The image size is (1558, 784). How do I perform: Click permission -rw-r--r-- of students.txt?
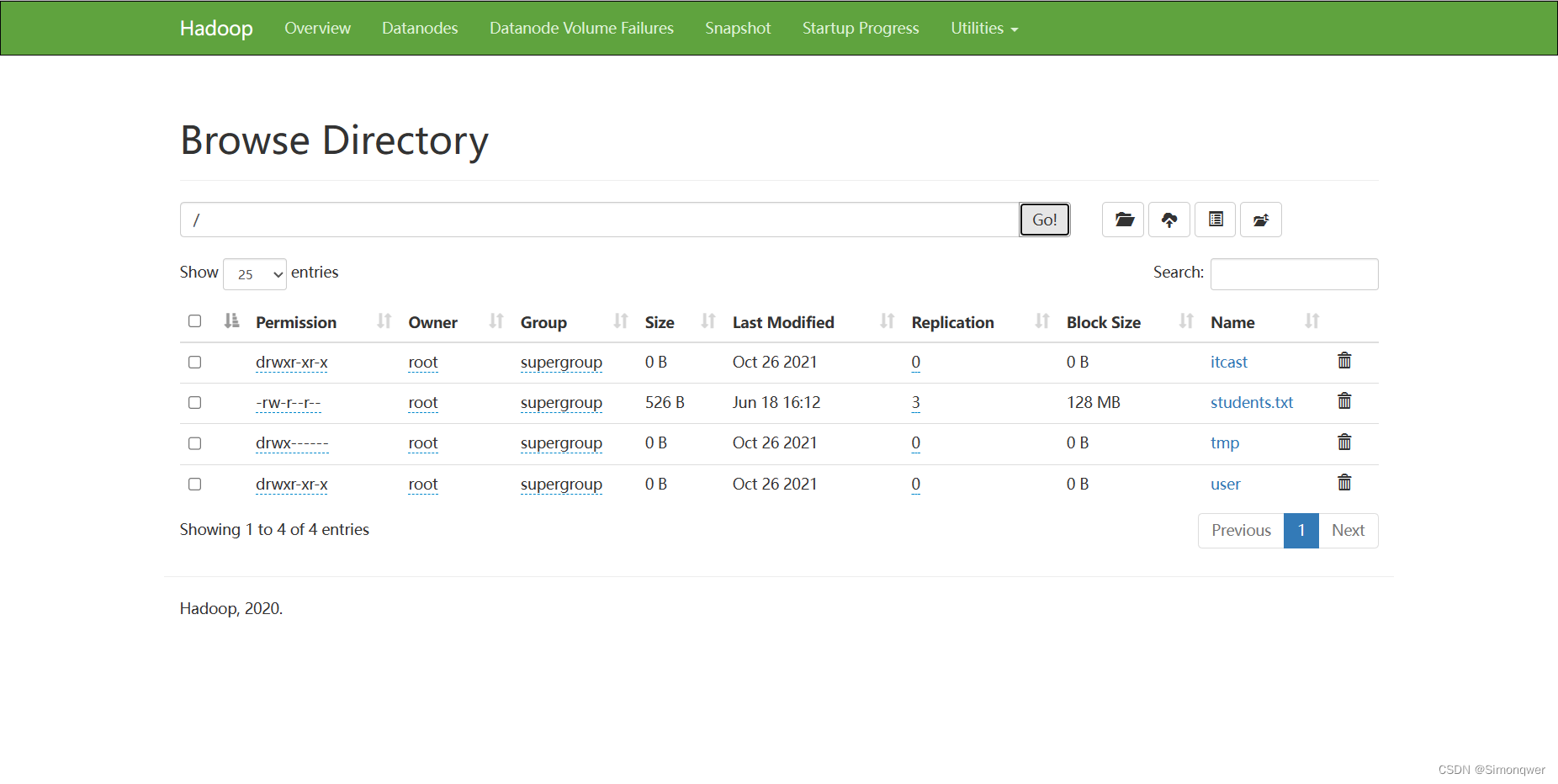pos(289,403)
